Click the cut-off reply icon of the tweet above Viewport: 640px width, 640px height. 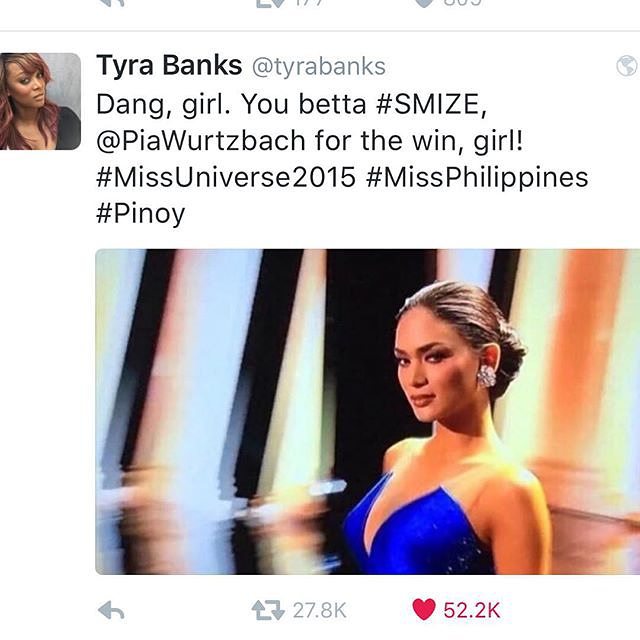111,3
